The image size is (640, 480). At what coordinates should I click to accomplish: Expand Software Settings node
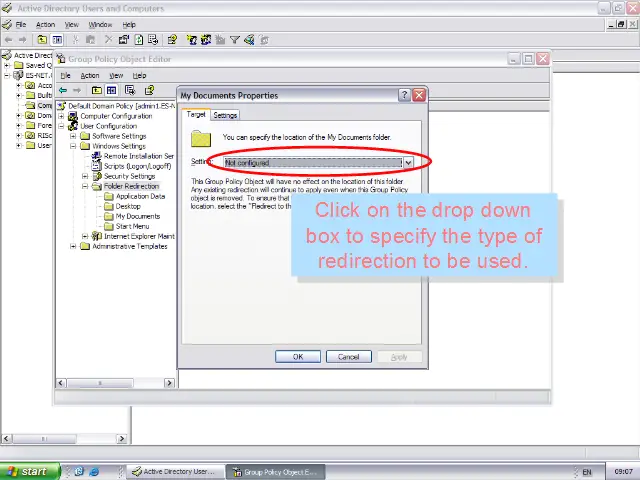point(73,136)
